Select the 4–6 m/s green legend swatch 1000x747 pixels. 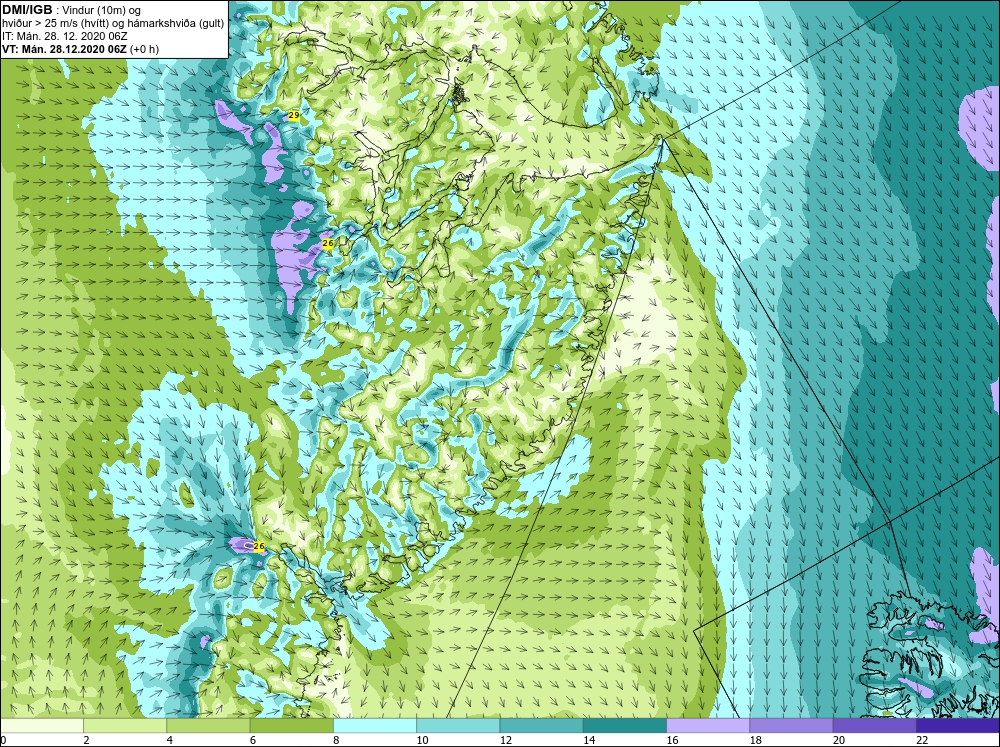[208, 725]
